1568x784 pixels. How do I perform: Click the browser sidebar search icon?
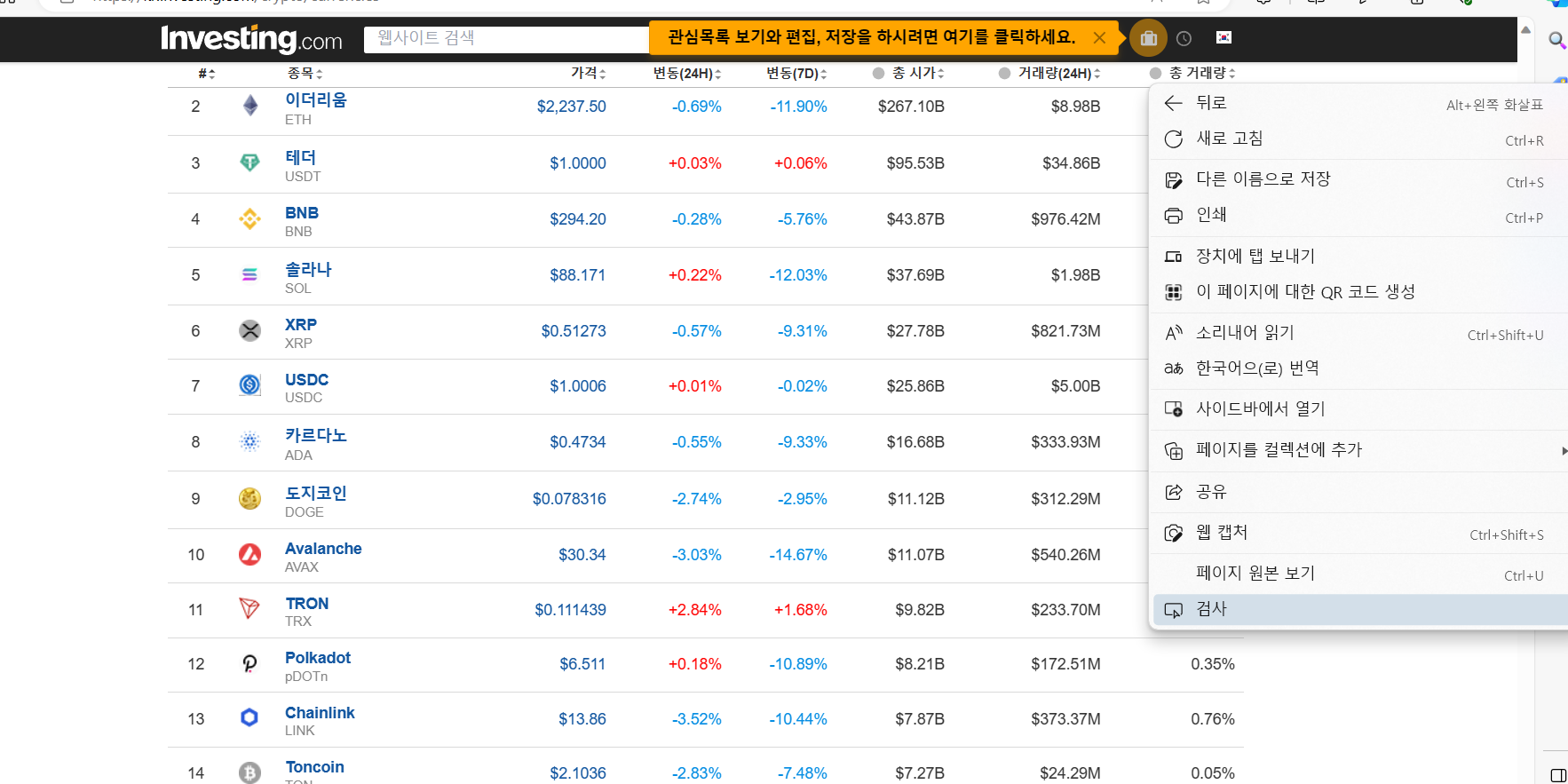pos(1556,40)
